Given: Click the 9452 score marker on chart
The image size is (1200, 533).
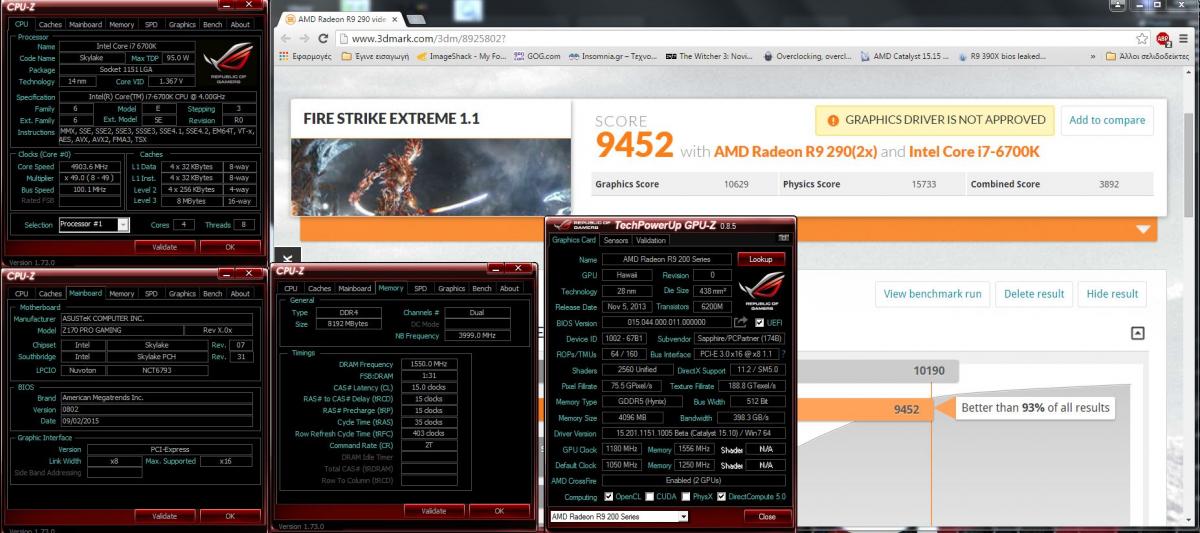Looking at the screenshot, I should (906, 408).
